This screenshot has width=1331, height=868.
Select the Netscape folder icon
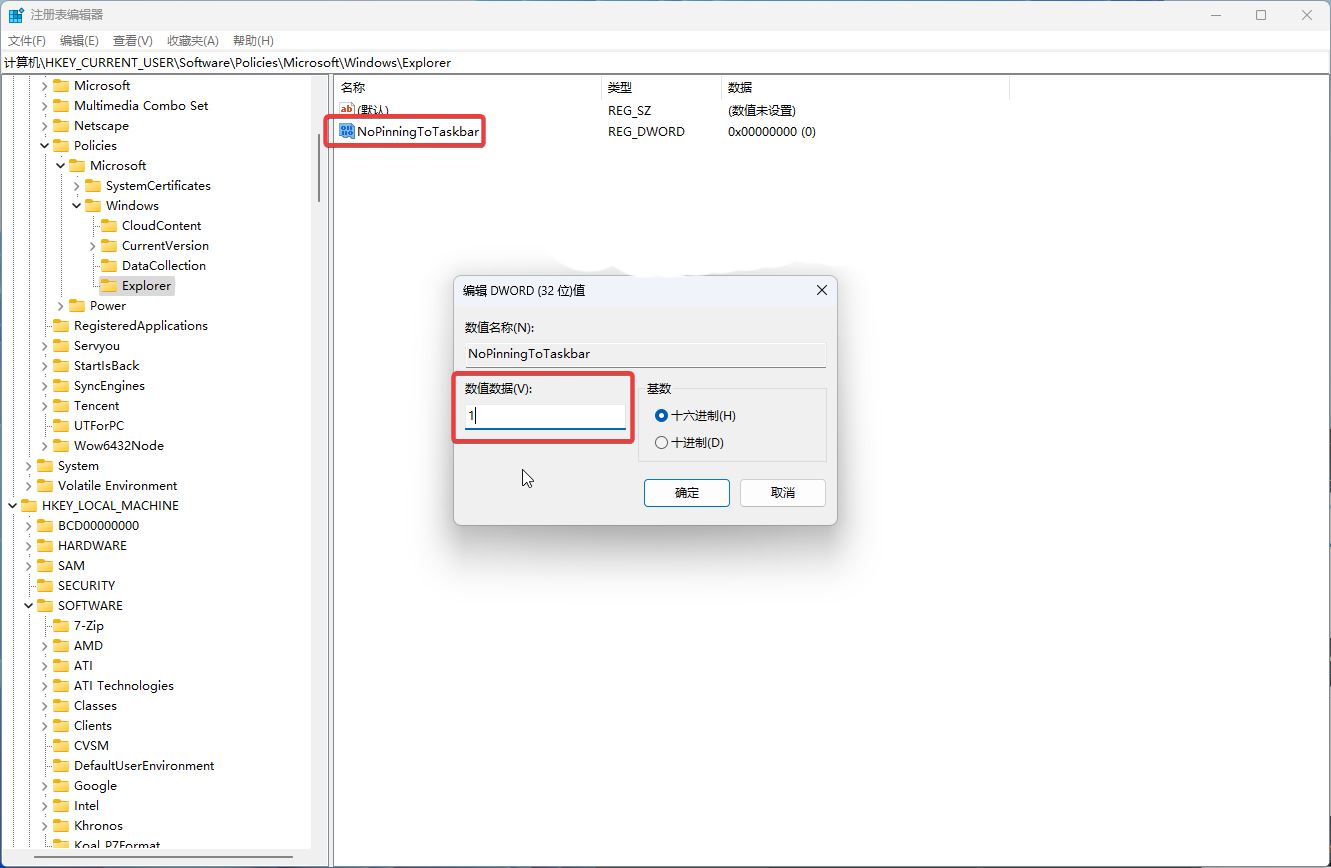(x=61, y=125)
